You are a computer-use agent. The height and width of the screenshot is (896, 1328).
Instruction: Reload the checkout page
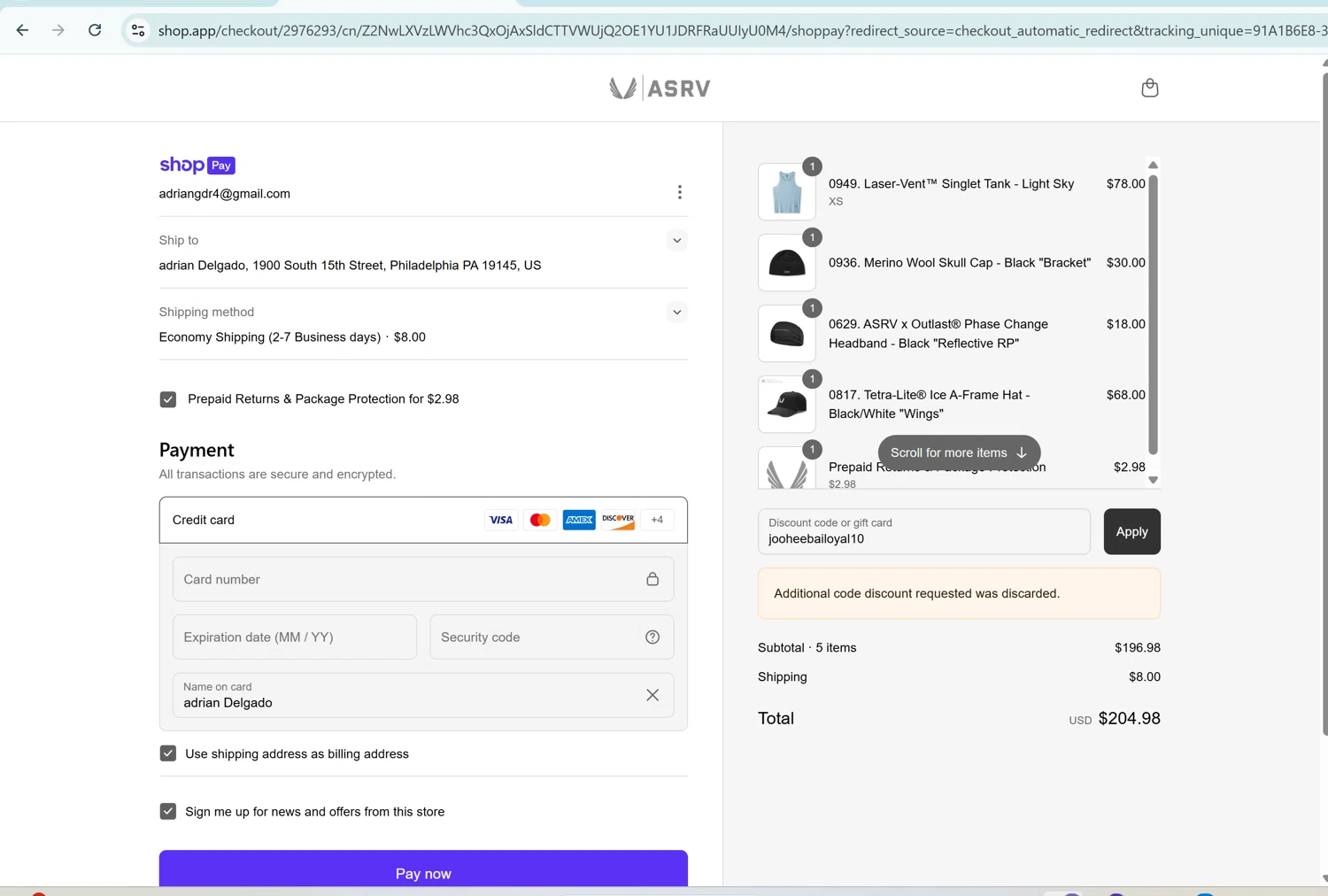click(95, 30)
